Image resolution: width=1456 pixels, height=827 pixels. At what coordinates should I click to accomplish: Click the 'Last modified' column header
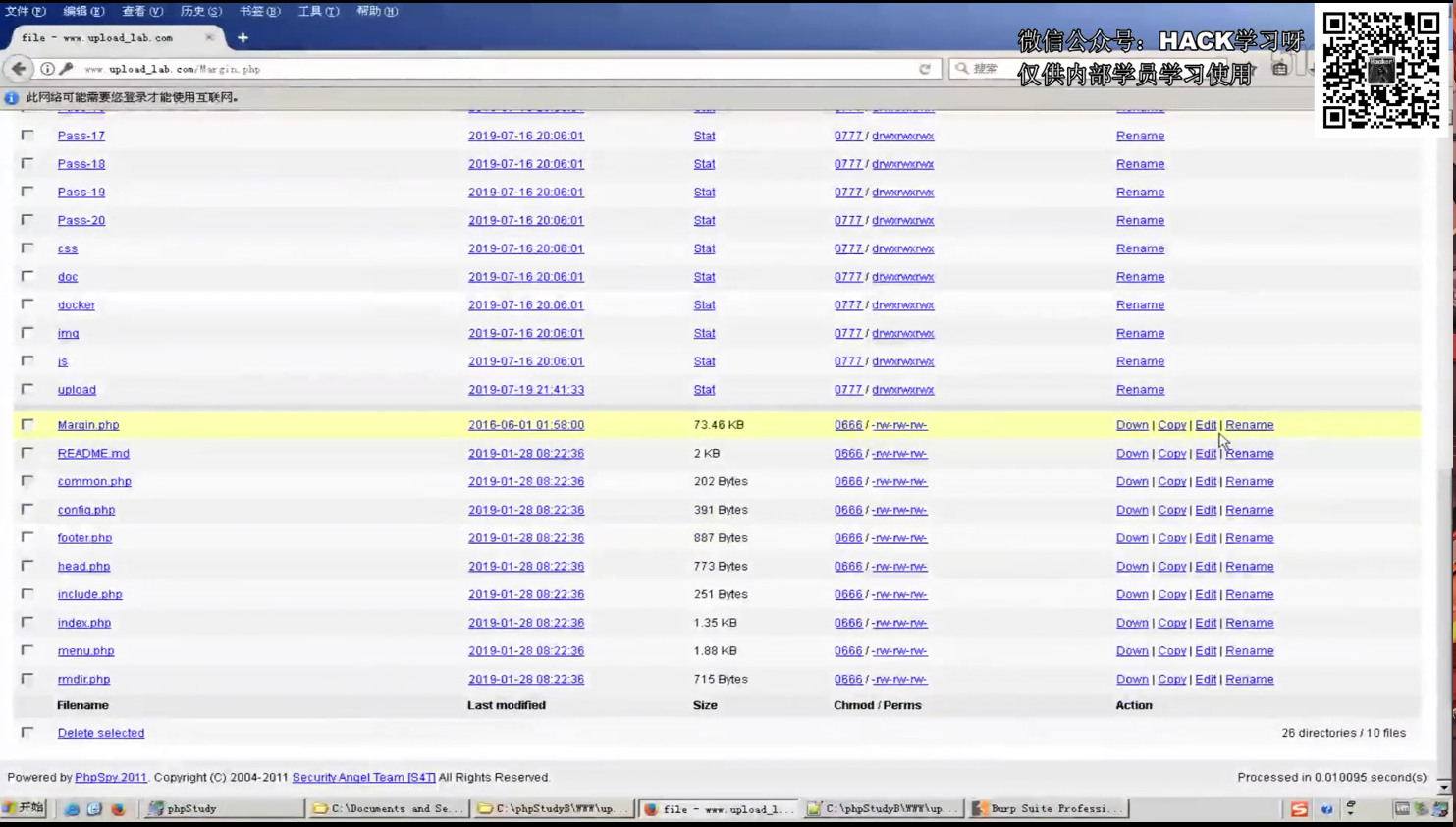[x=507, y=705]
